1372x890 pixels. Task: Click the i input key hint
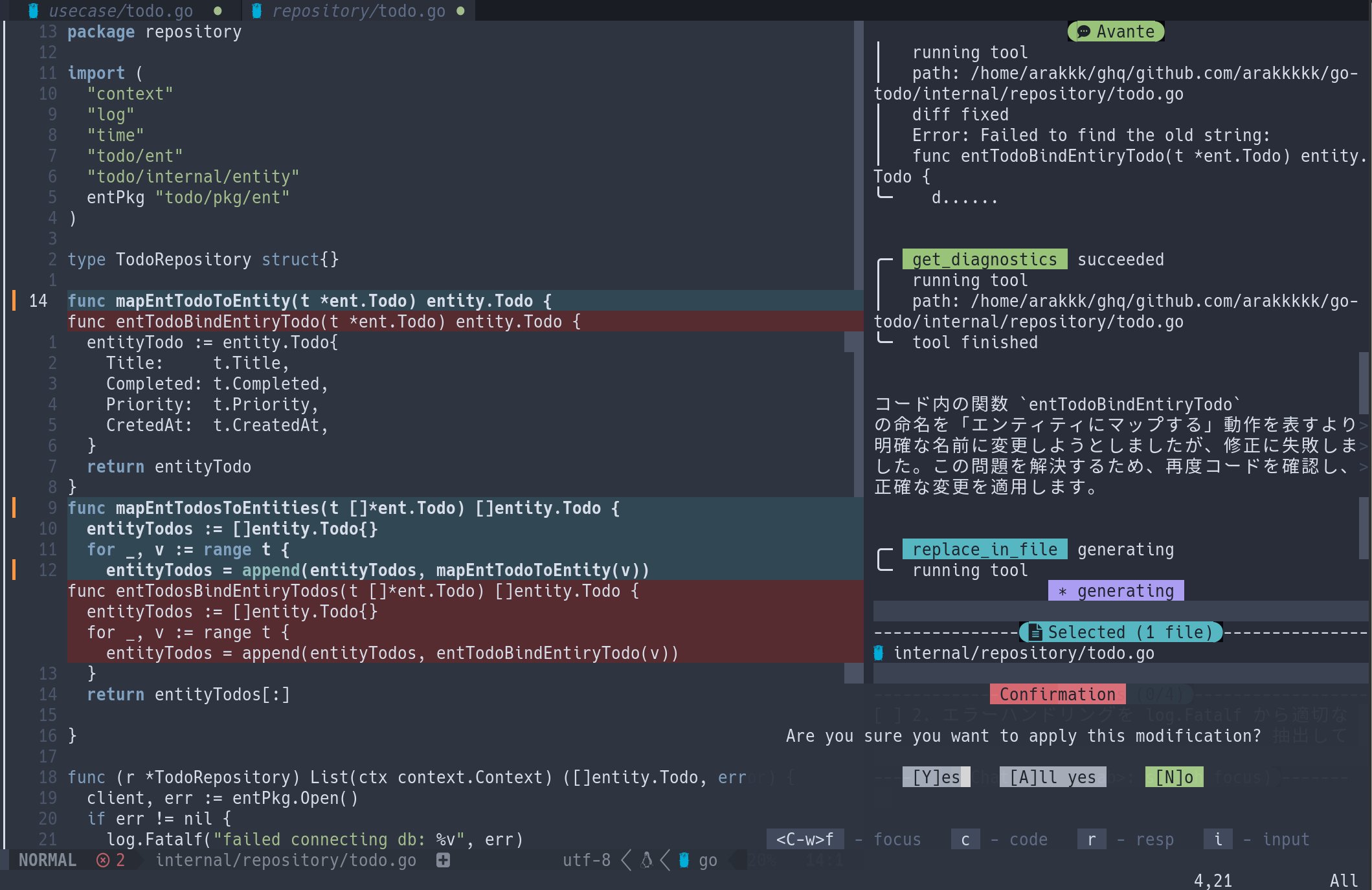(1218, 840)
